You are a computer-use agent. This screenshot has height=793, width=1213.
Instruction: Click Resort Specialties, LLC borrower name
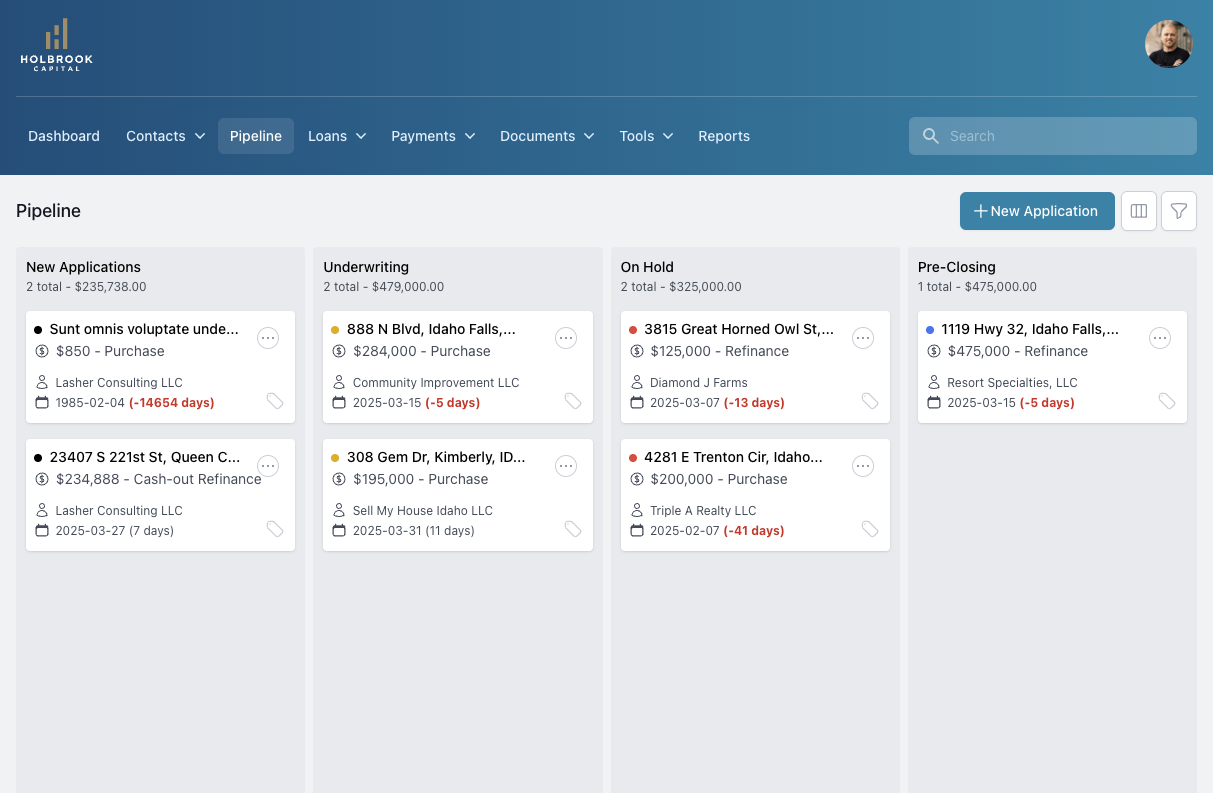point(1012,382)
